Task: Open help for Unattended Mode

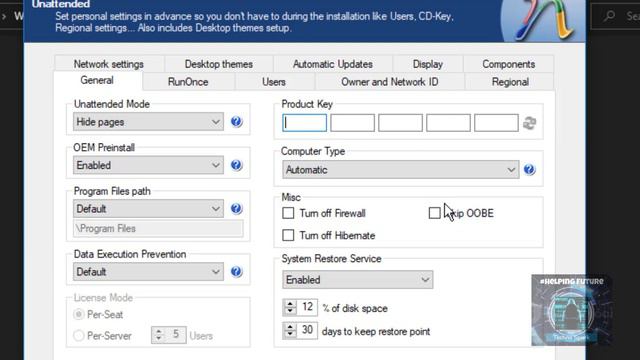Action: pyautogui.click(x=236, y=122)
